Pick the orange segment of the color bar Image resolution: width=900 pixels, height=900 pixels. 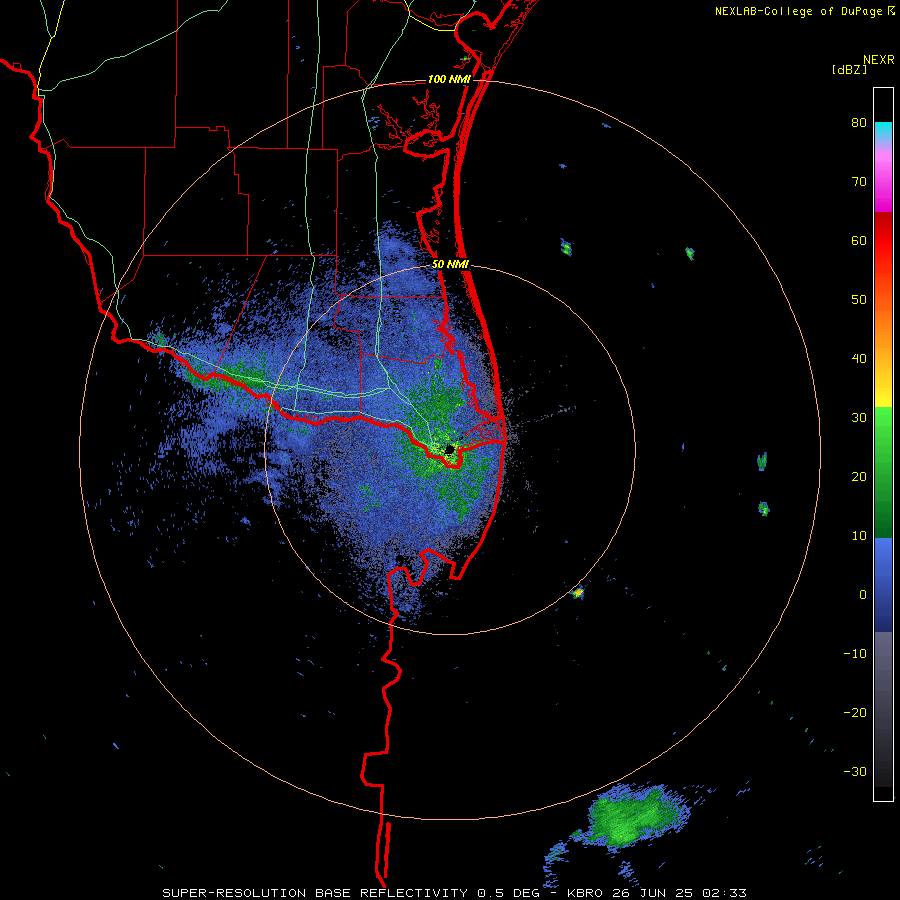pos(883,327)
